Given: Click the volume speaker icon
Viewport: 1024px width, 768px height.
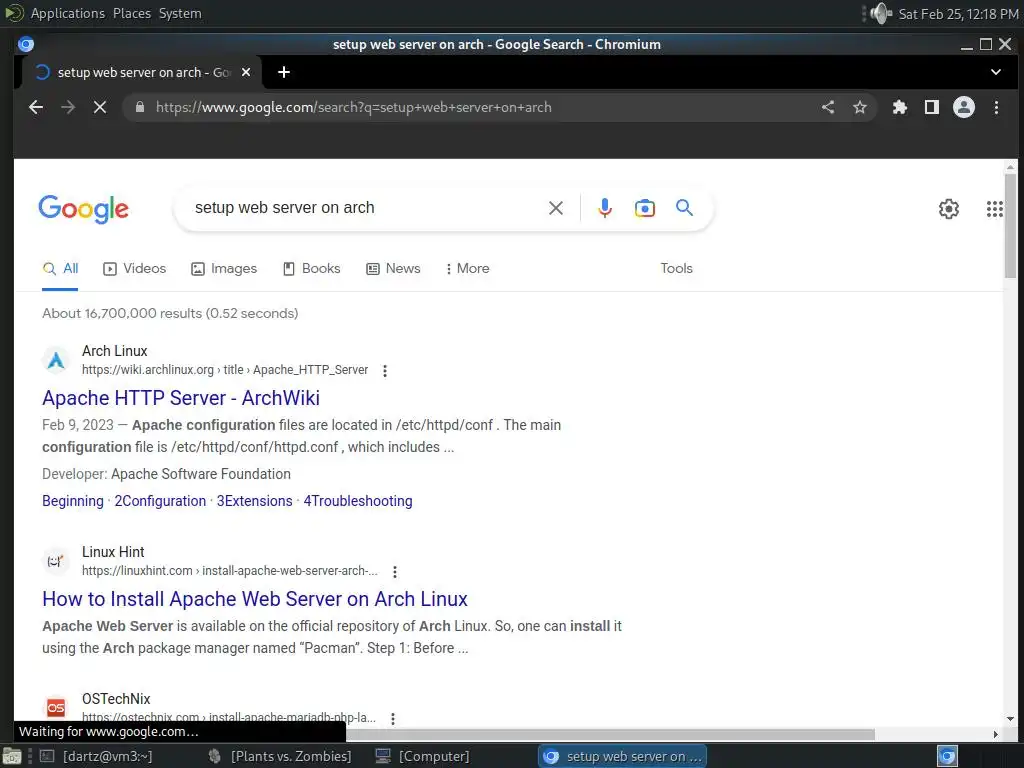Looking at the screenshot, I should pos(880,13).
